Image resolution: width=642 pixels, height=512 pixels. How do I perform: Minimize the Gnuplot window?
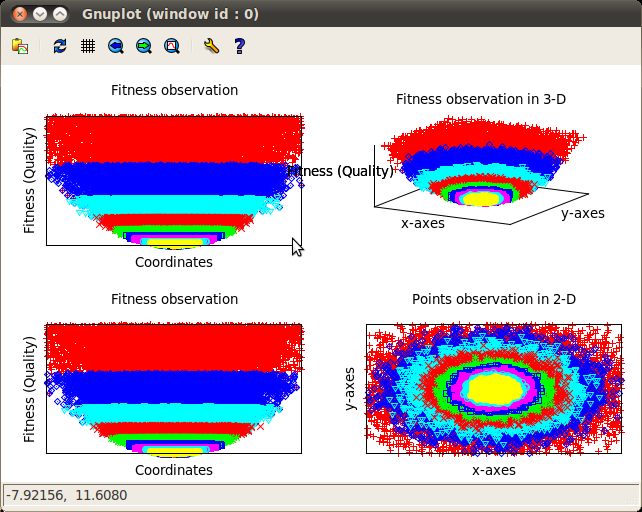pos(39,14)
